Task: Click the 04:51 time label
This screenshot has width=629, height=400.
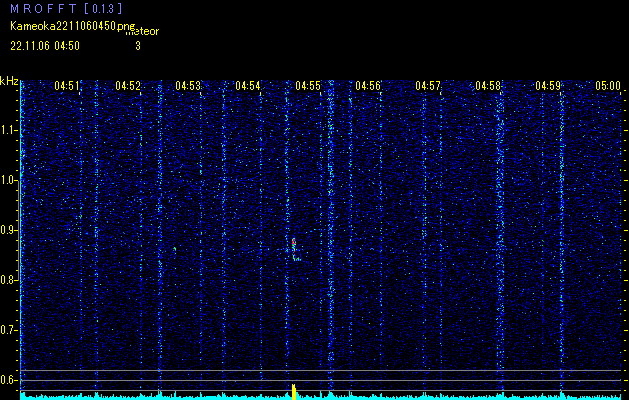Action: pos(67,85)
